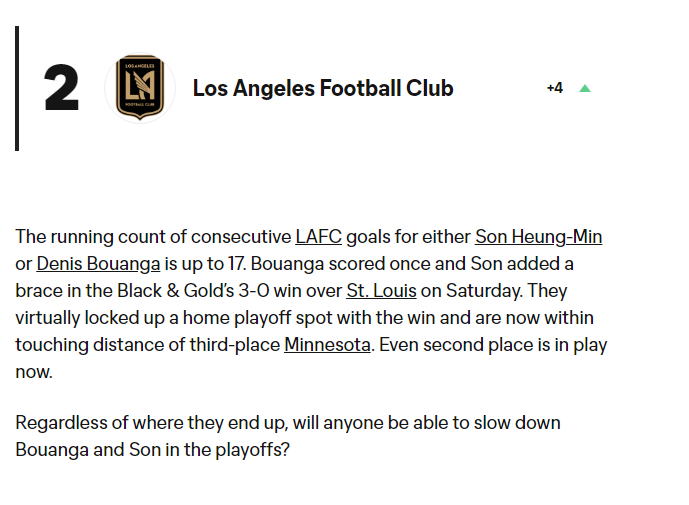Follow the Denis Bouanga link
This screenshot has height=505, width=689.
[x=98, y=265]
